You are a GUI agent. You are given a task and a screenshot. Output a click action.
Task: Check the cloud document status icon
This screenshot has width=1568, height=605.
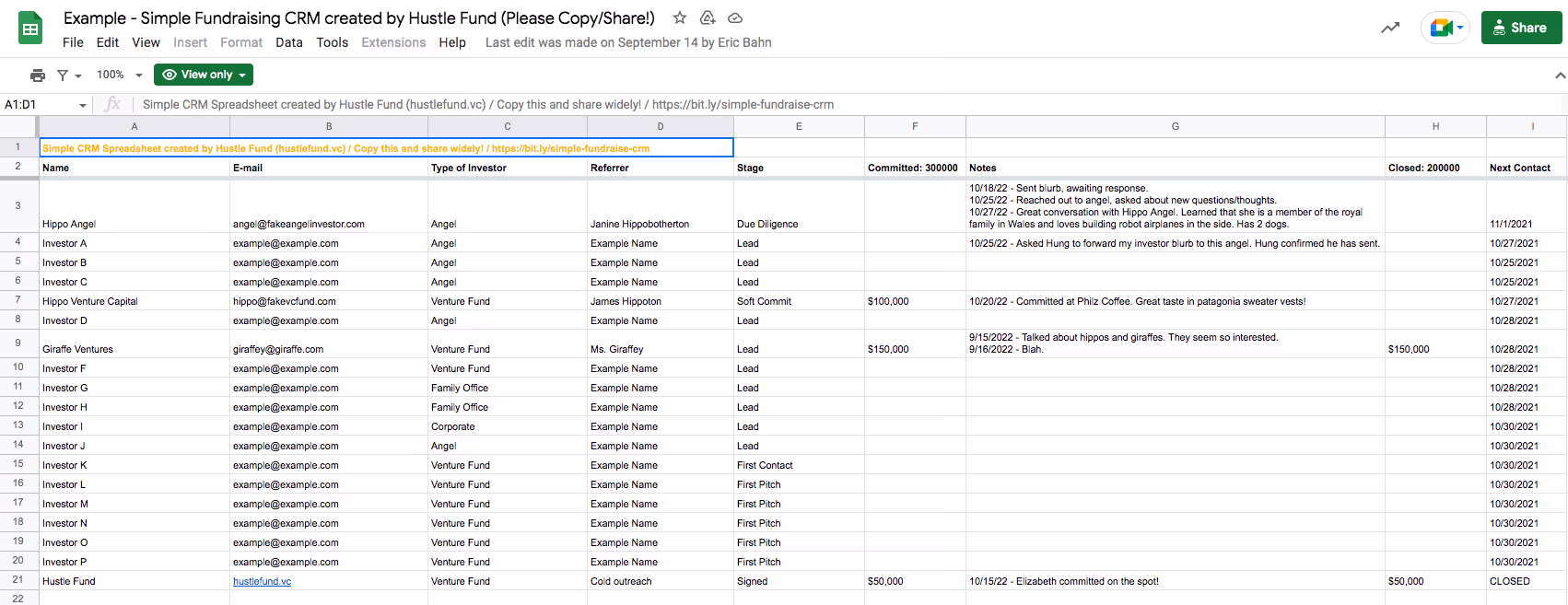735,18
